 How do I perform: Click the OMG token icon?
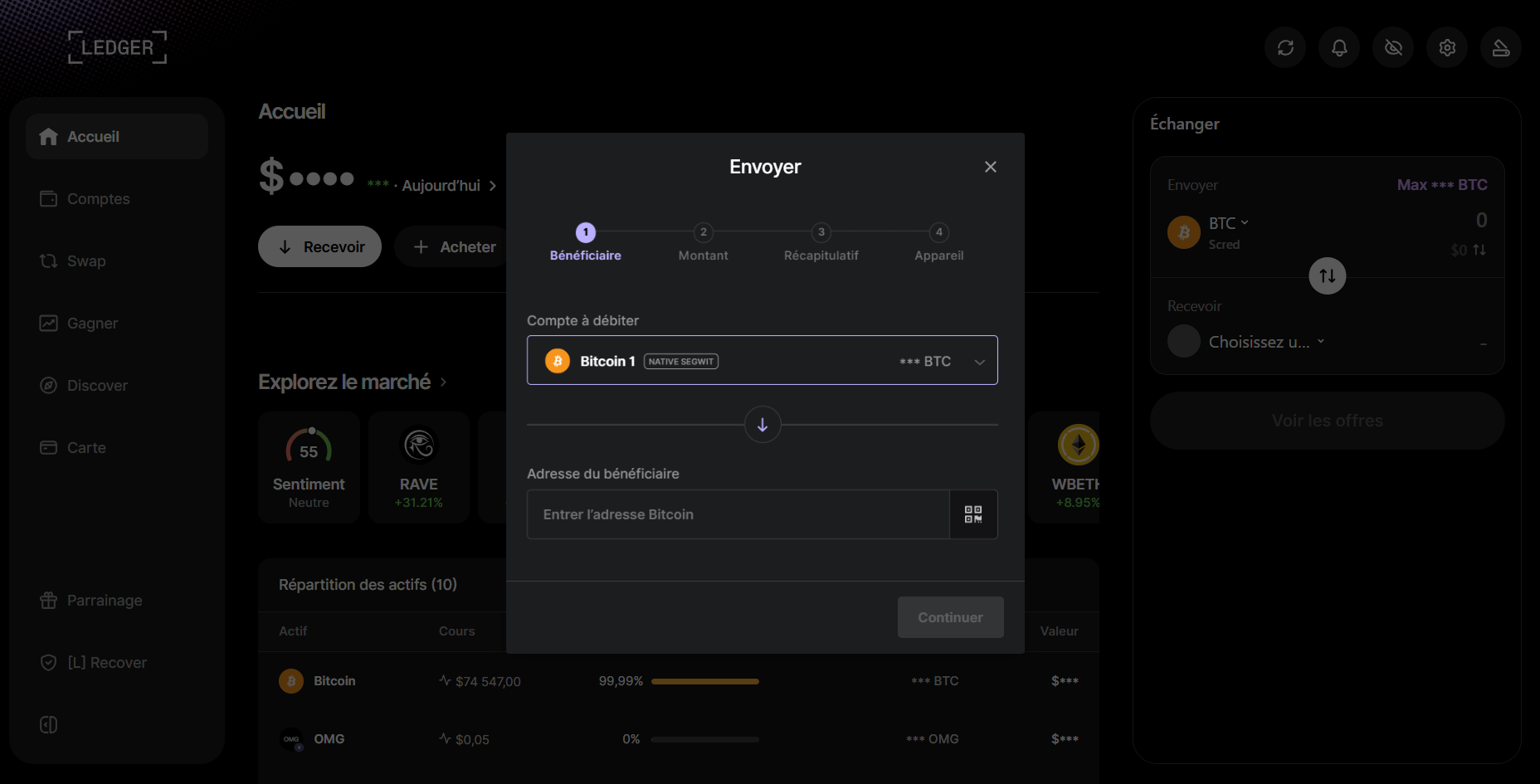291,739
